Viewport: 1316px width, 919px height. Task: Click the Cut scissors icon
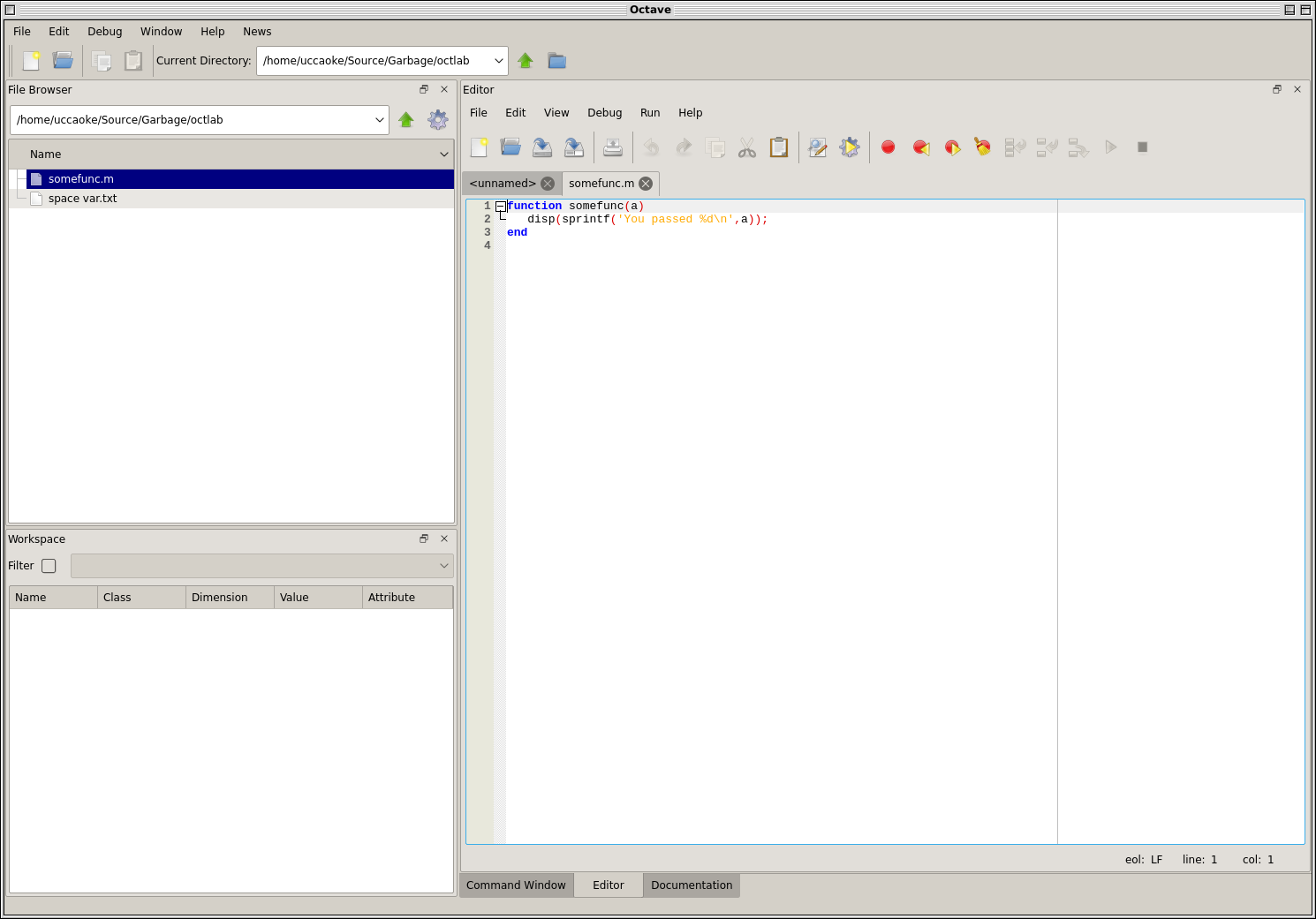coord(747,147)
